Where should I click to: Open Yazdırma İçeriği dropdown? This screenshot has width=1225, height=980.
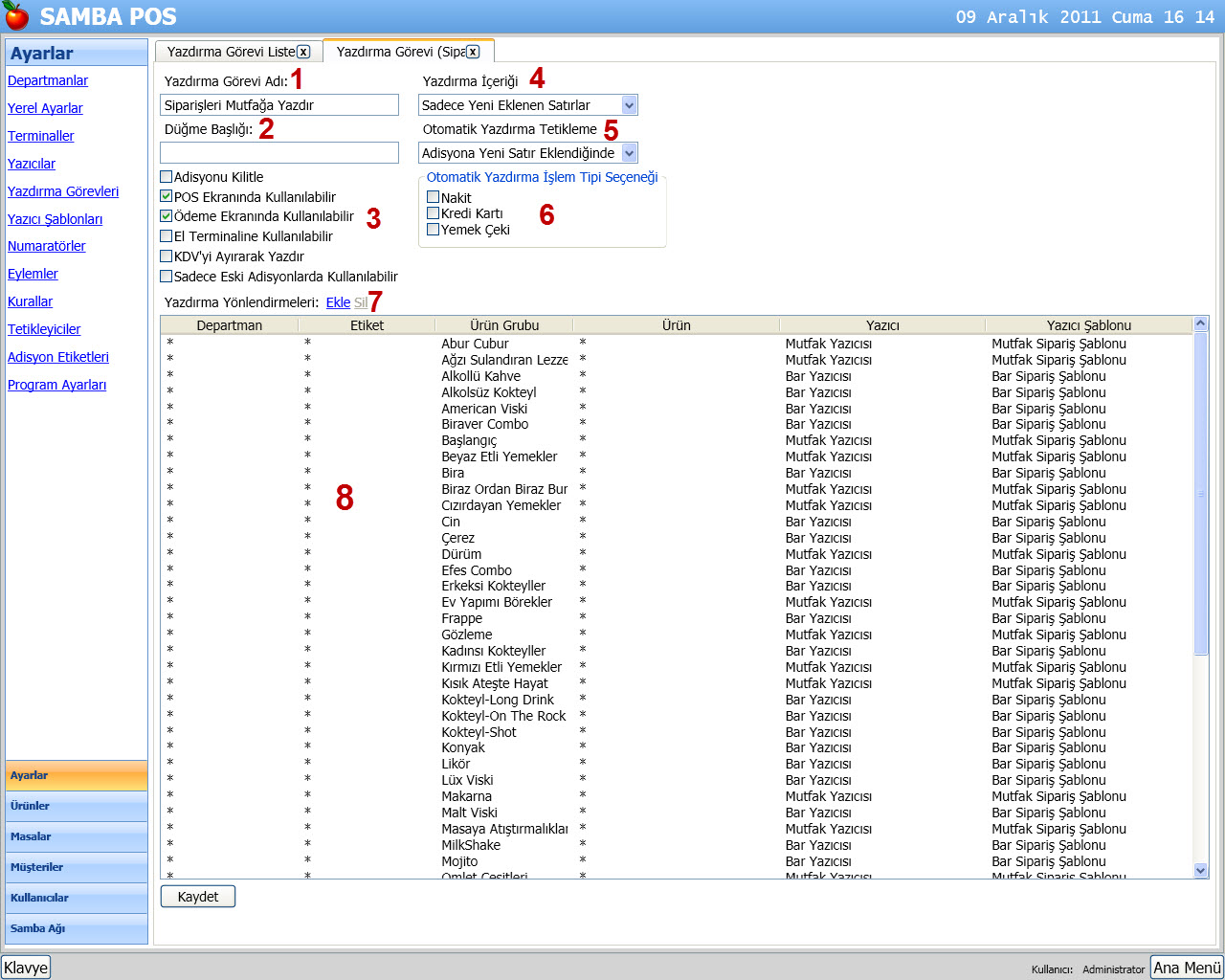point(629,105)
